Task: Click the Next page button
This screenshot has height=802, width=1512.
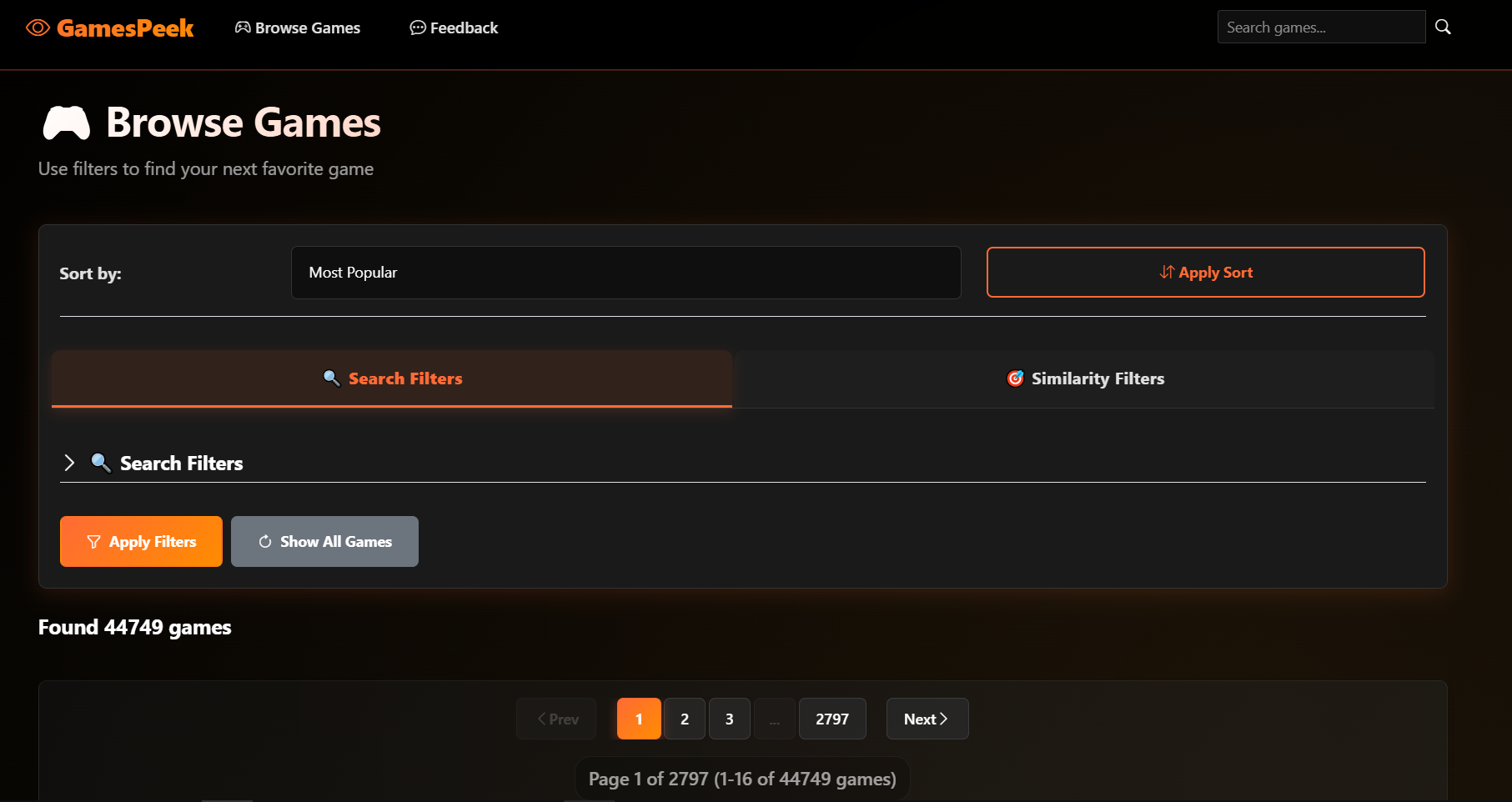Action: [x=927, y=719]
